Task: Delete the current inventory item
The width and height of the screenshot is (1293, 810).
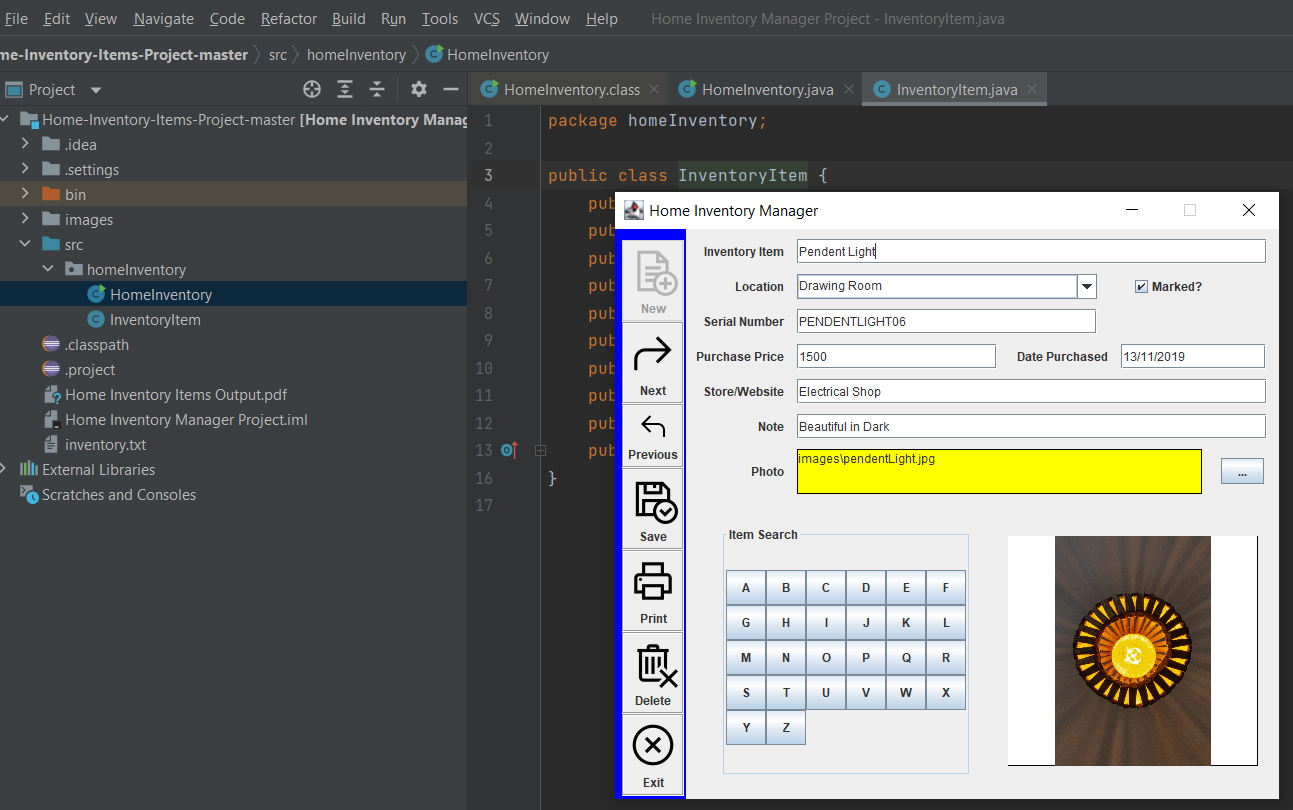Action: [652, 673]
